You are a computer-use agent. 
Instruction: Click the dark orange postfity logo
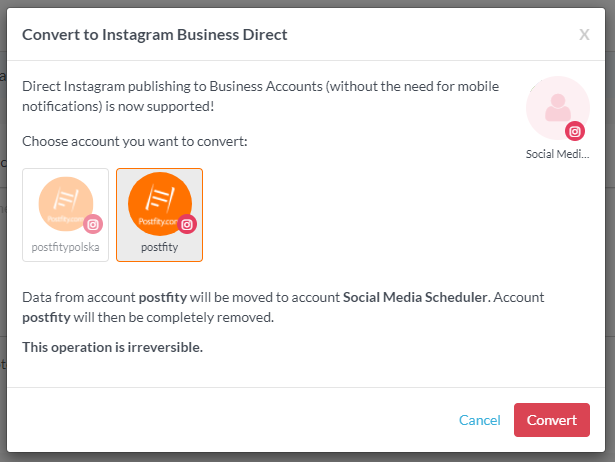(159, 203)
